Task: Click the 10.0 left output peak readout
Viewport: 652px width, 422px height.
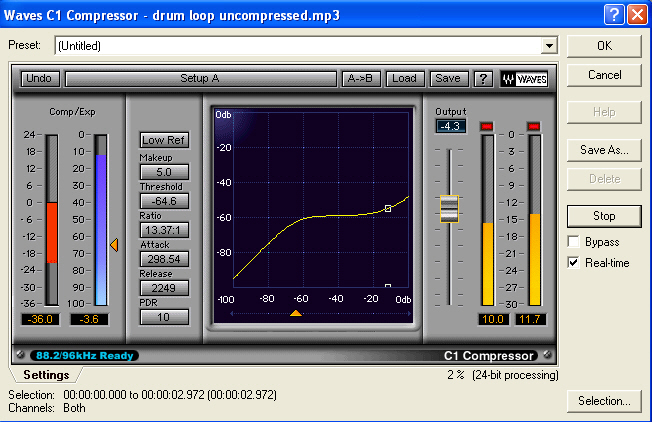Action: 493,319
